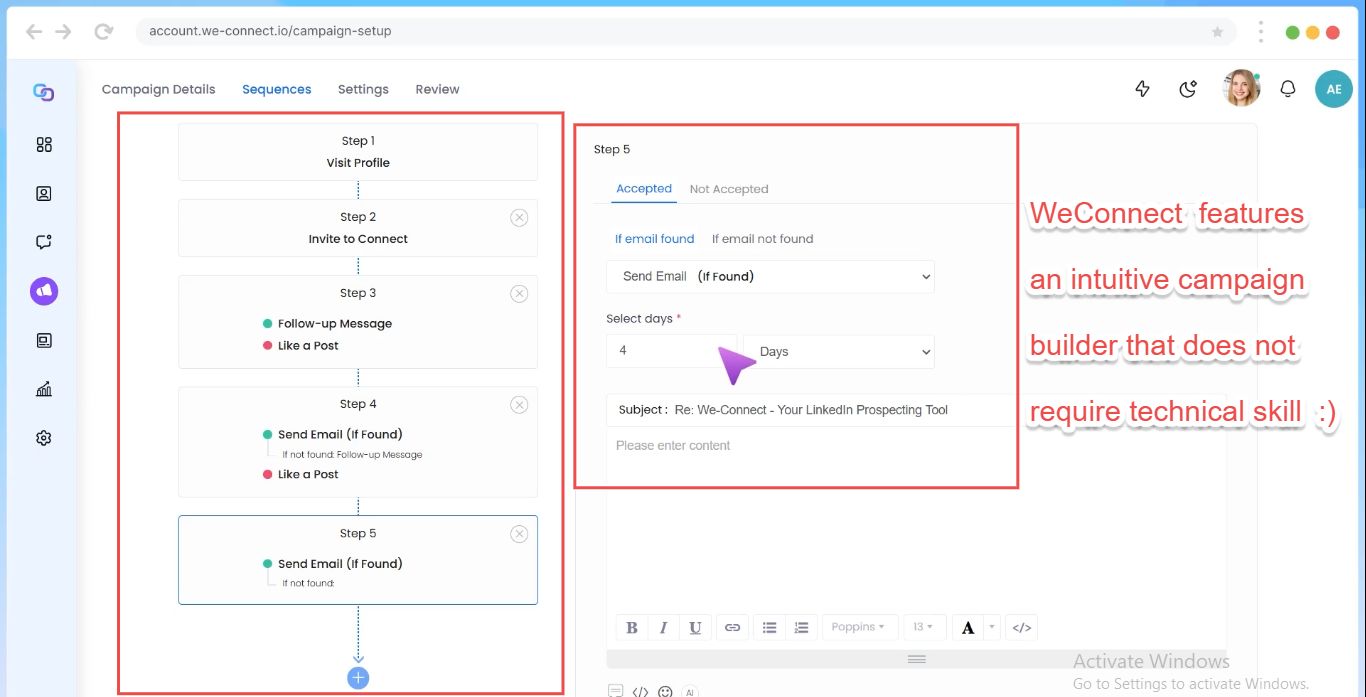The height and width of the screenshot is (697, 1366).
Task: Toggle underline formatting in the editor
Action: [x=695, y=627]
